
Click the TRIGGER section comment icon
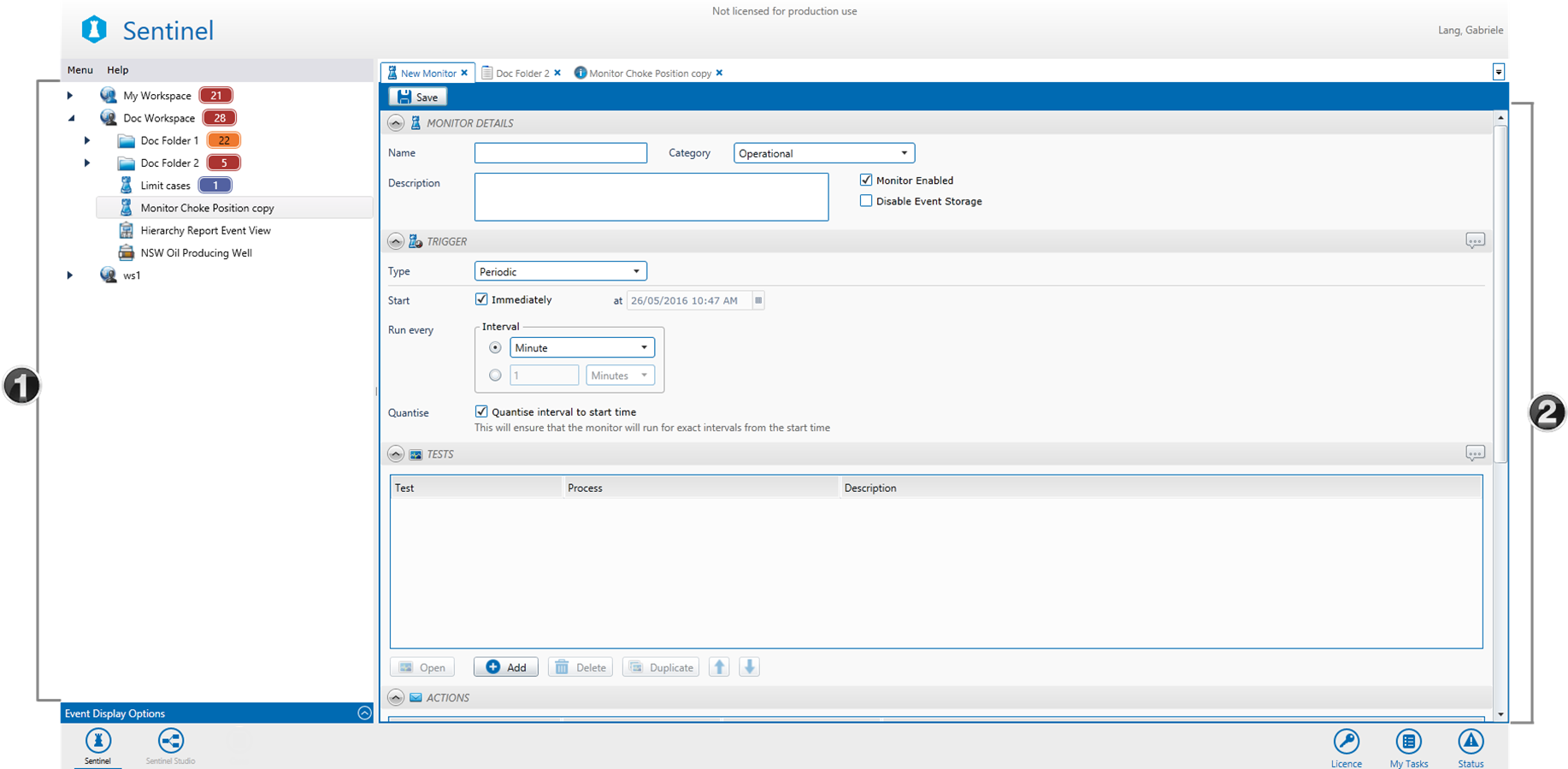coord(1475,240)
